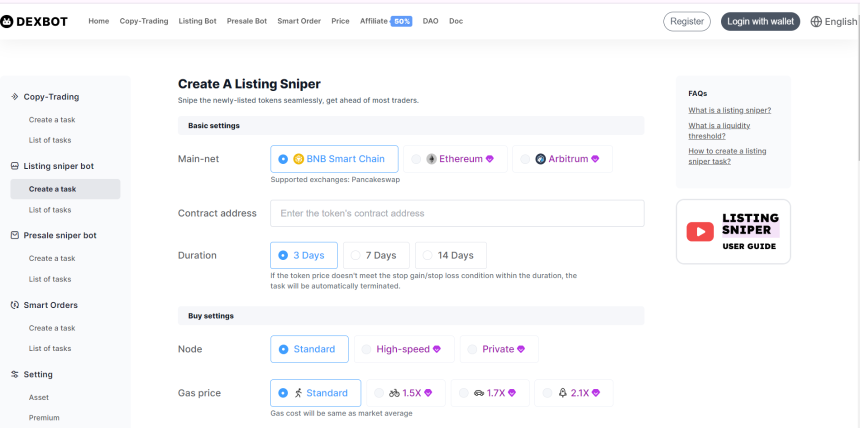Select the Arbitrum main-net radio
This screenshot has width=860, height=428.
click(x=525, y=159)
